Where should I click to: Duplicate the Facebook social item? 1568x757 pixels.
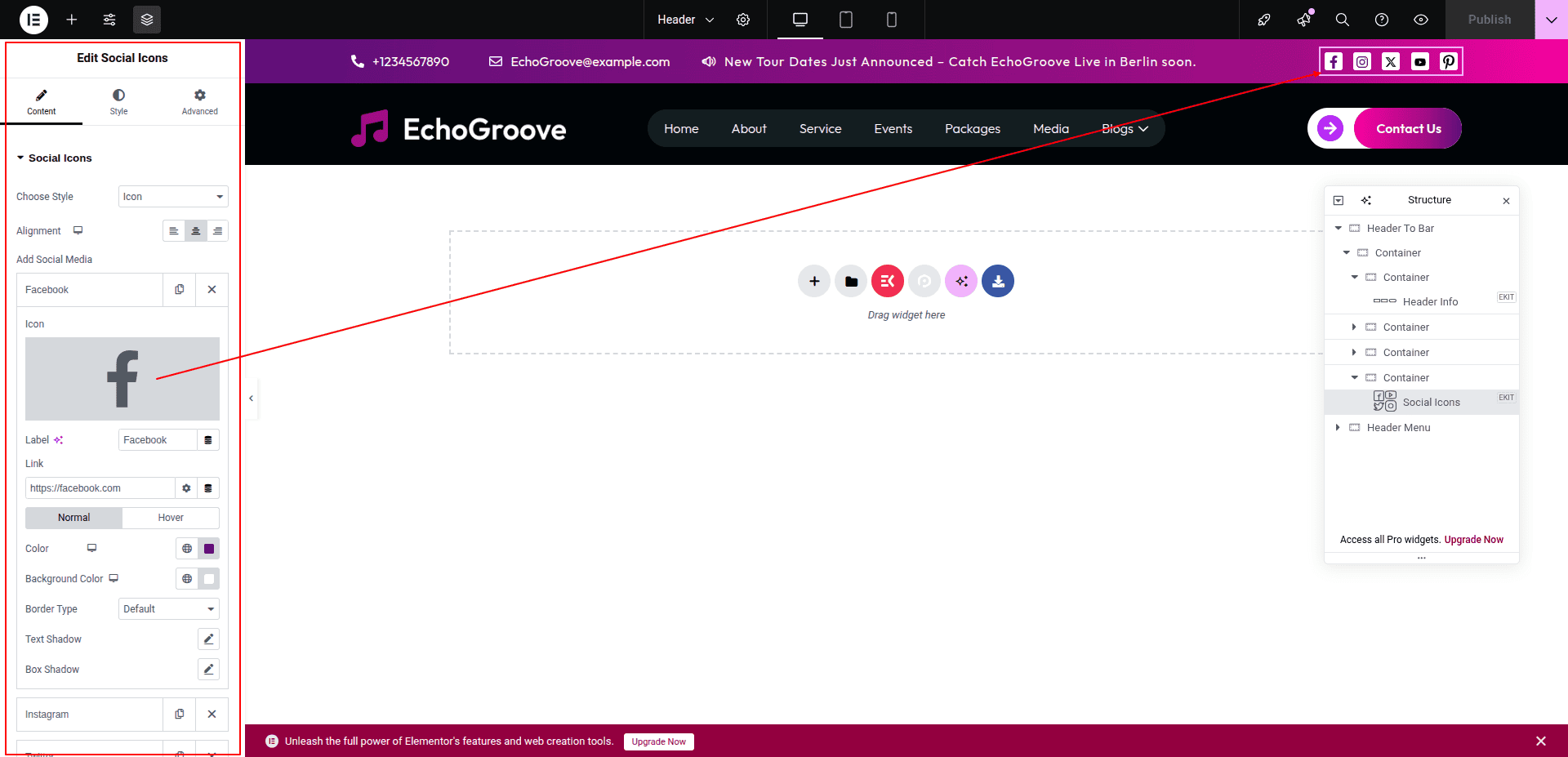(x=180, y=290)
